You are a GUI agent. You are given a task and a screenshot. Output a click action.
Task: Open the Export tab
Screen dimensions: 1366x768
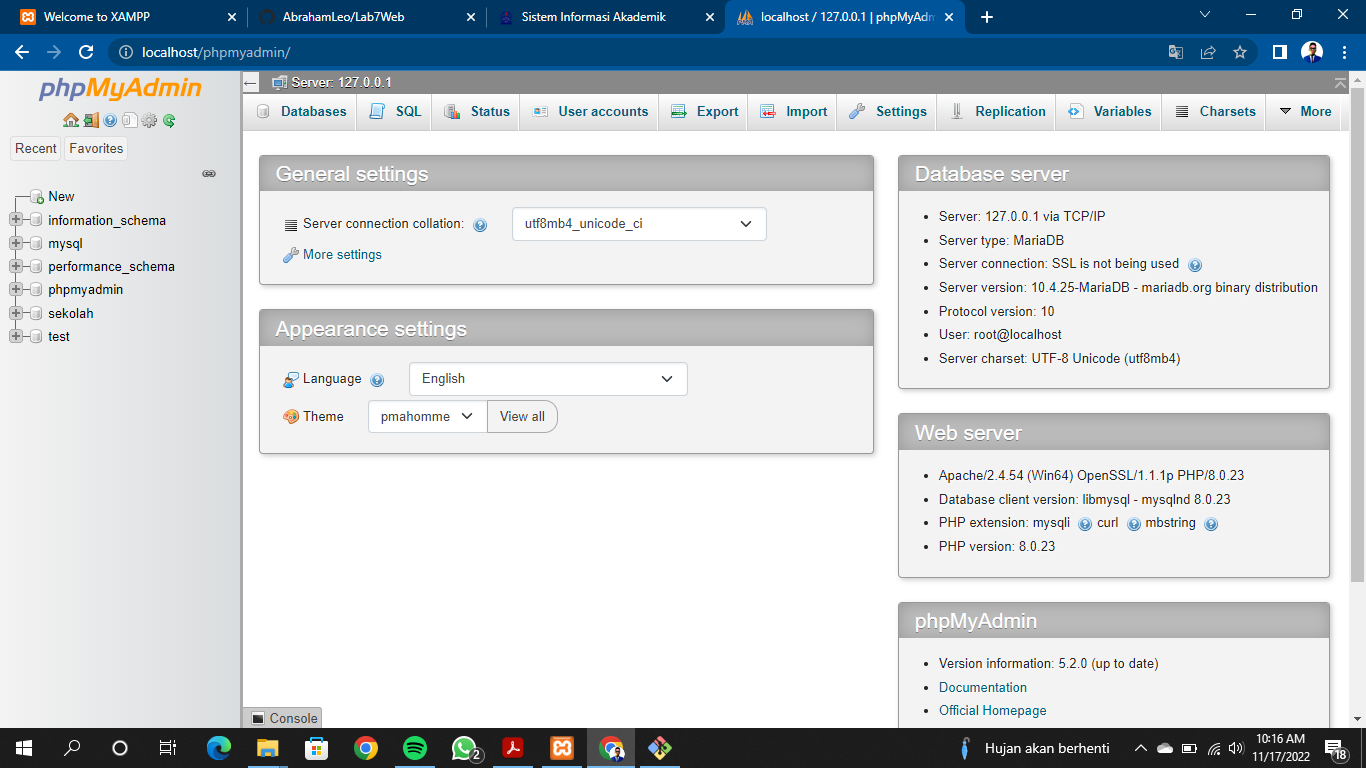[x=704, y=112]
